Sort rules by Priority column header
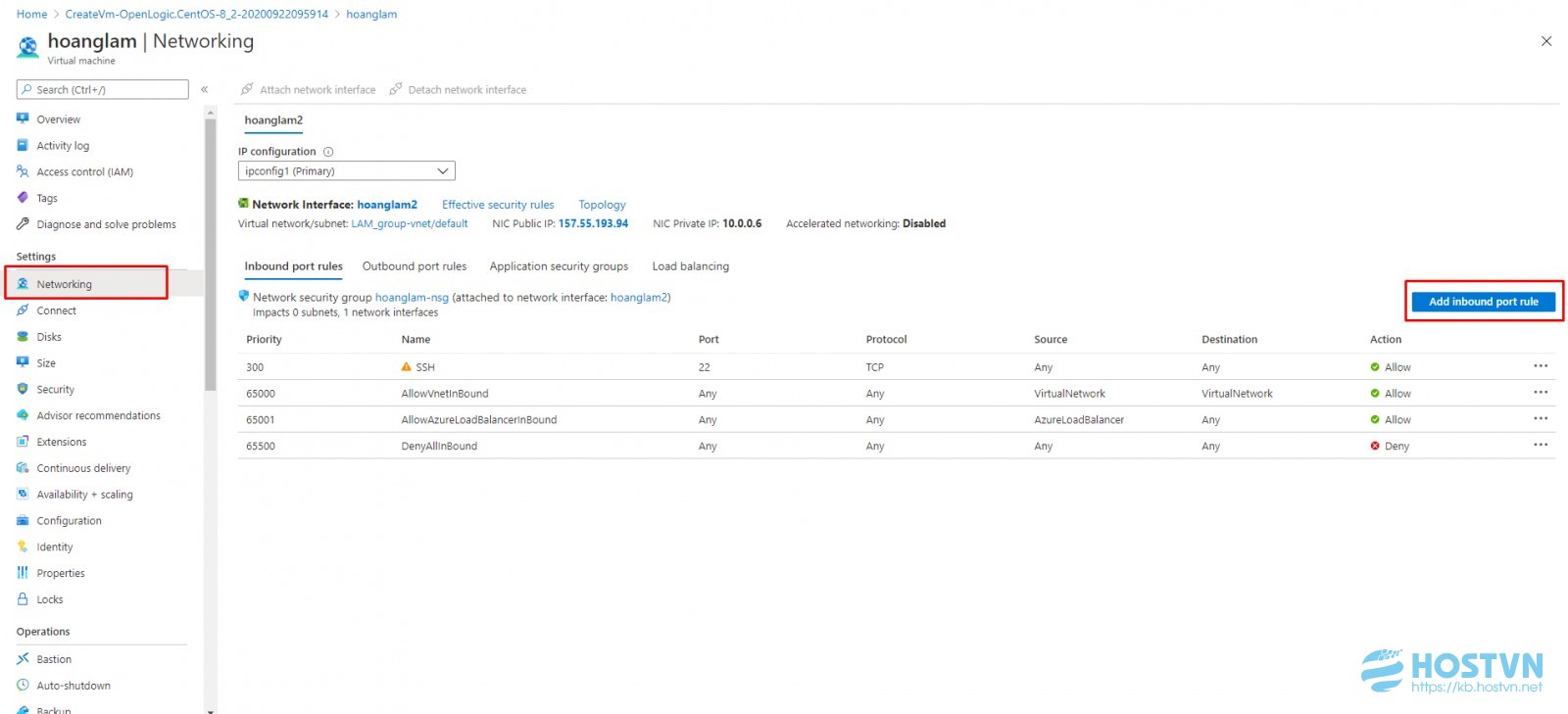1568x714 pixels. (x=264, y=340)
